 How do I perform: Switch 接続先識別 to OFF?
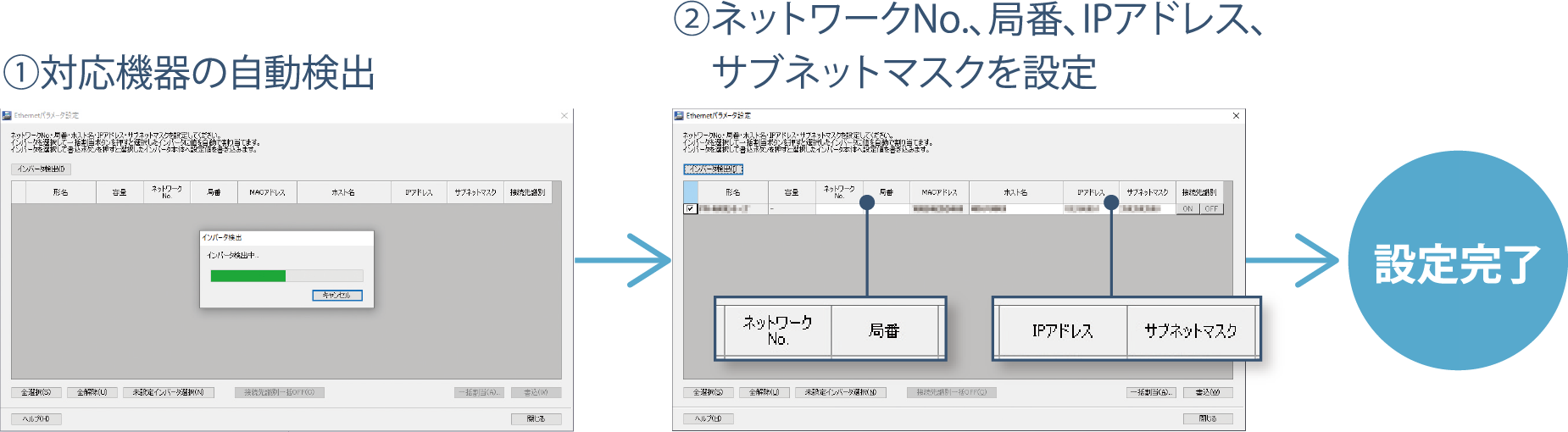coord(1211,208)
